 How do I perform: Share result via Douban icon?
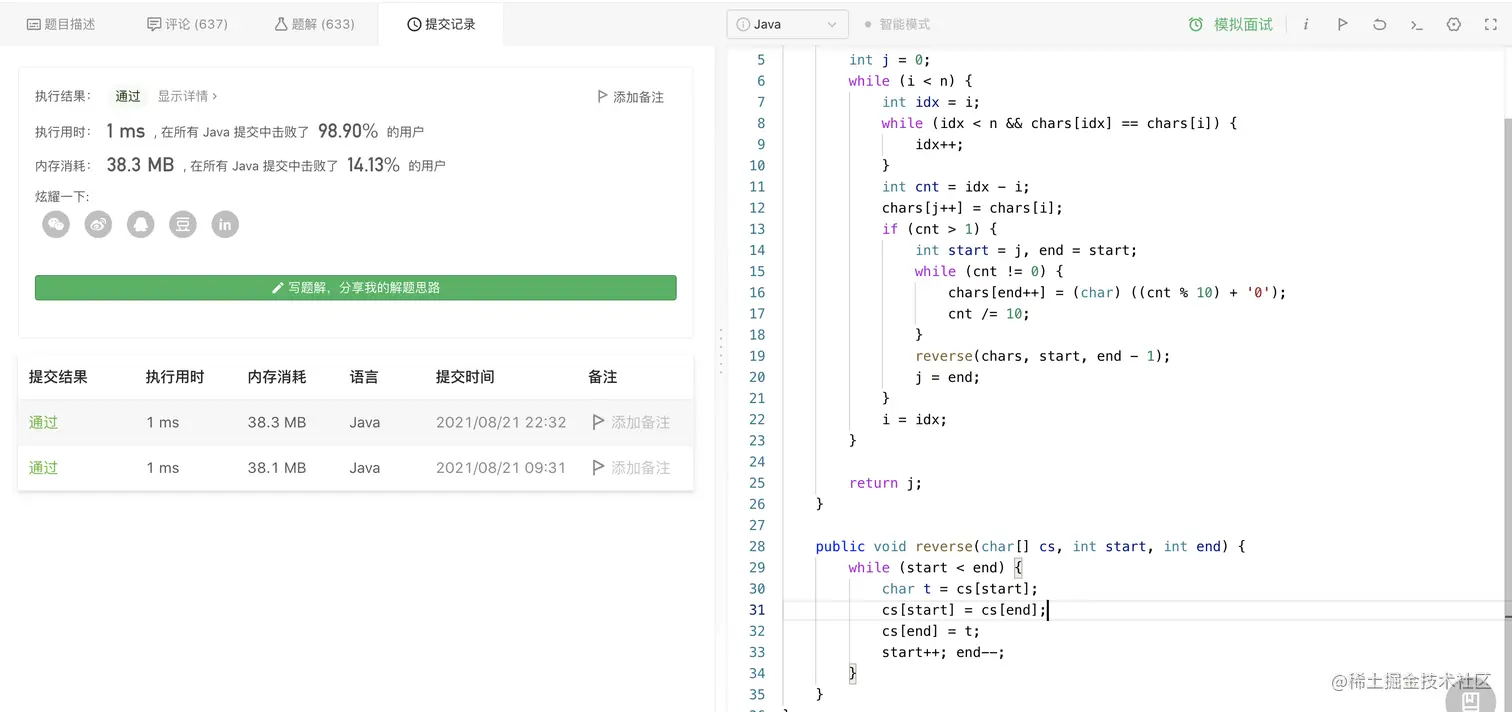click(183, 224)
